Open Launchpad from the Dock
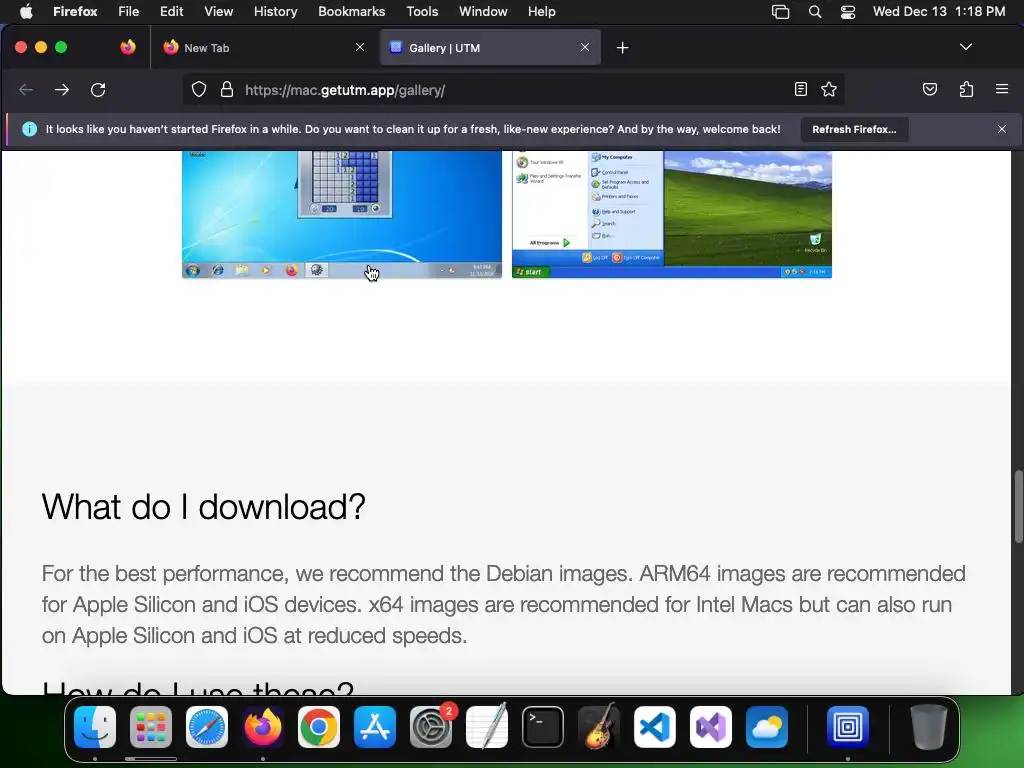 click(151, 727)
